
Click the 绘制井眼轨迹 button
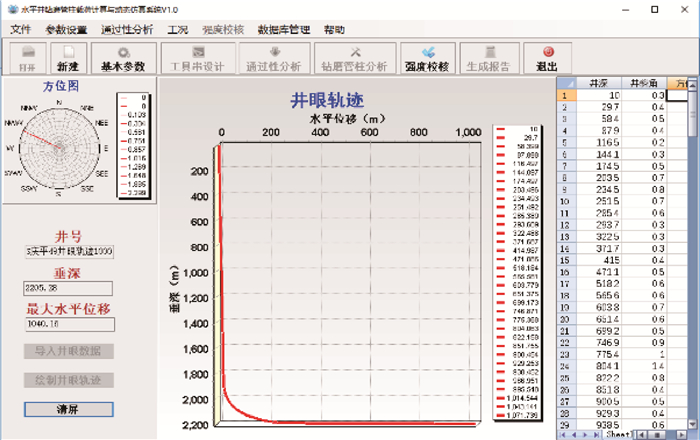[x=68, y=380]
